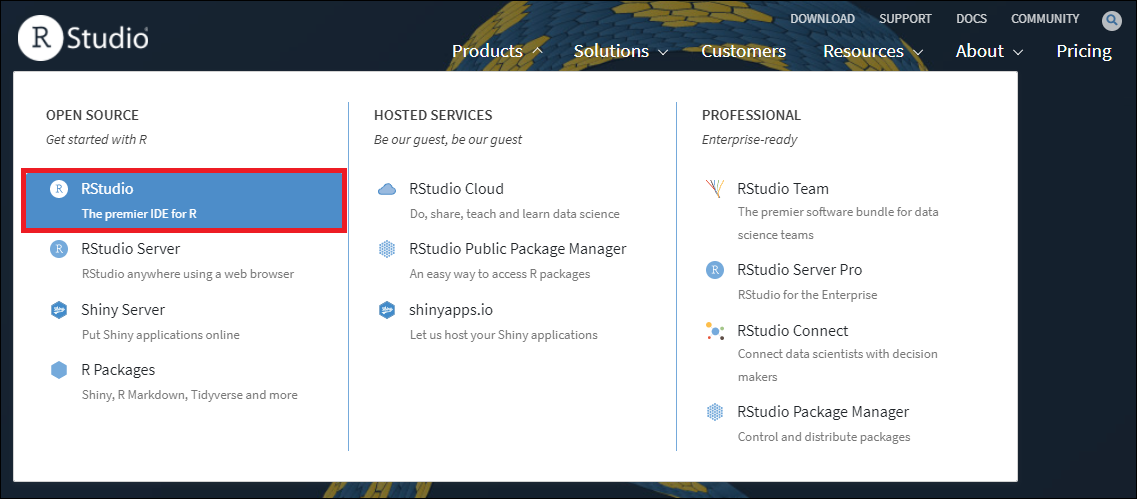Click 'Shiny, R Markdown, Tidyverse and more'

point(189,395)
